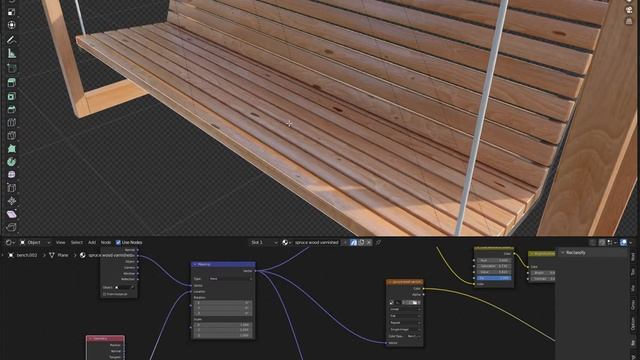
Task: Click the Object field in Texture Coordinate node
Action: coord(125,287)
